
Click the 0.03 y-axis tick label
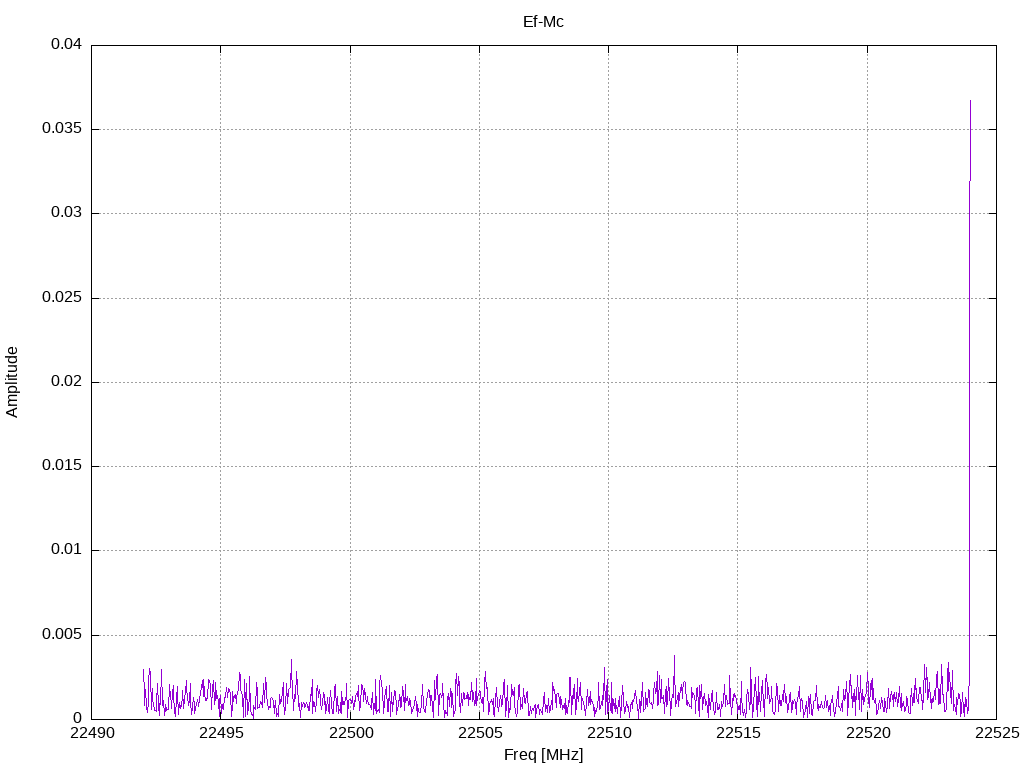pyautogui.click(x=66, y=213)
